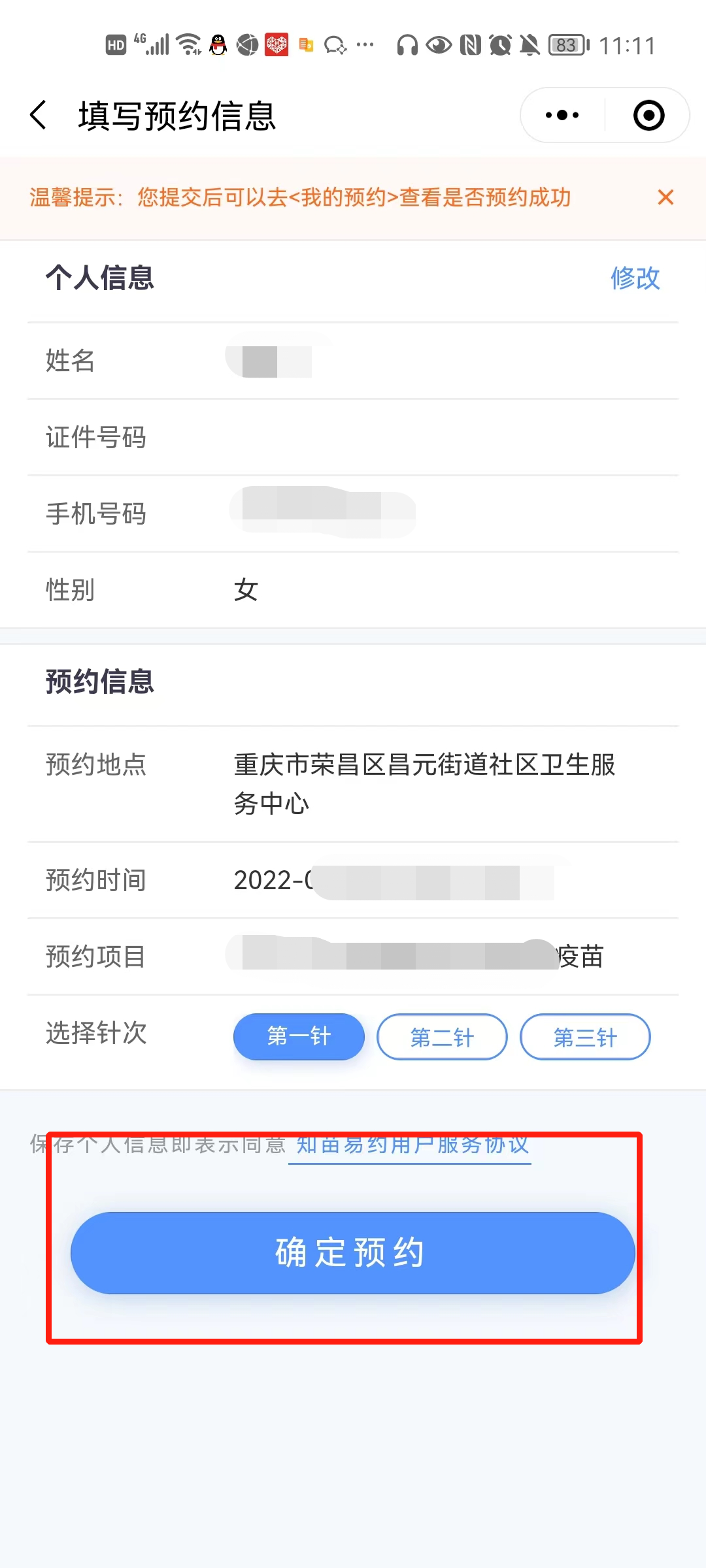Viewport: 706px width, 1568px height.
Task: Tap the headphones status icon
Action: (407, 45)
